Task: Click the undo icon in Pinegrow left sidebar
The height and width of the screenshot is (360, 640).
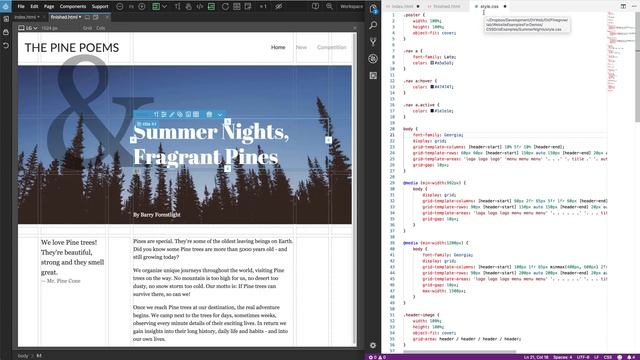Action: point(6,45)
